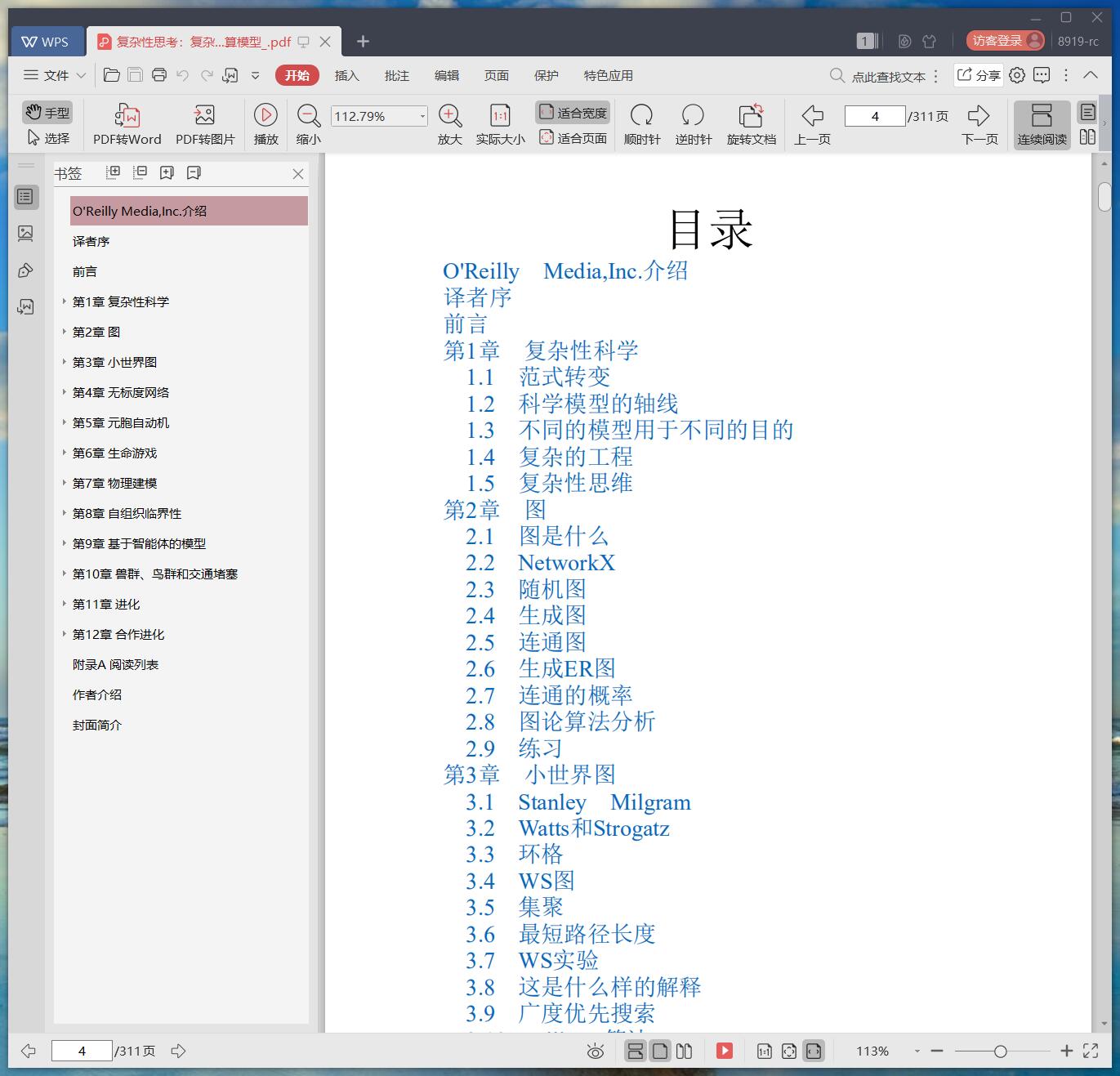Click red play button in status bar

(725, 1051)
